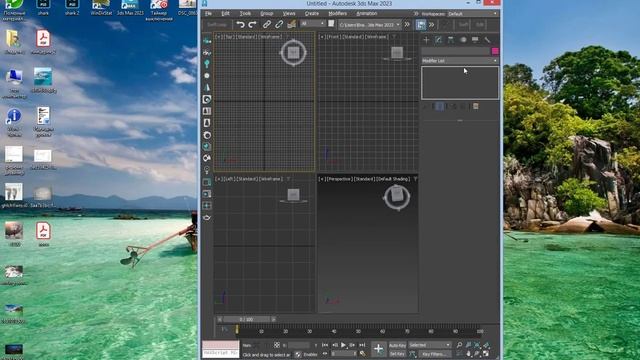
Task: Expand the Modifier List dropdown
Action: click(x=460, y=60)
